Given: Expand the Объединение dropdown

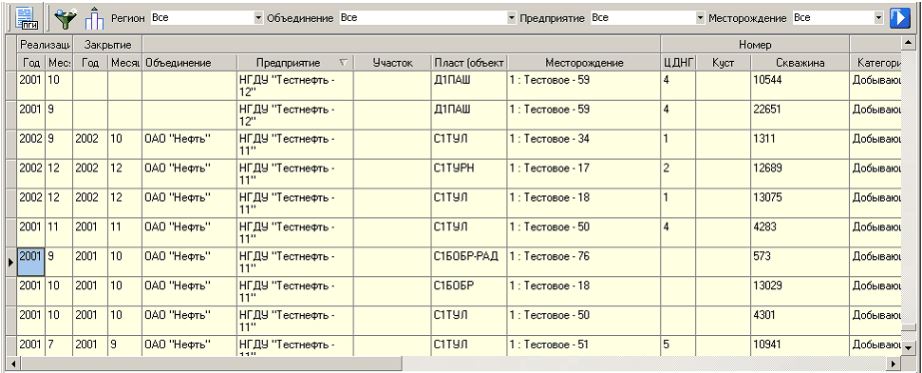Looking at the screenshot, I should (x=510, y=18).
